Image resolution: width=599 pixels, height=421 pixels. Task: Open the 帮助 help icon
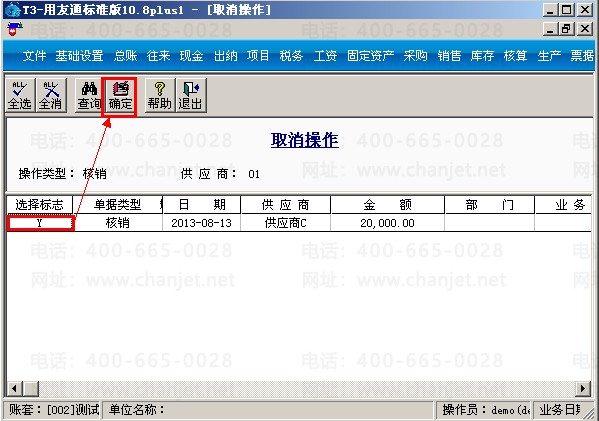[160, 95]
